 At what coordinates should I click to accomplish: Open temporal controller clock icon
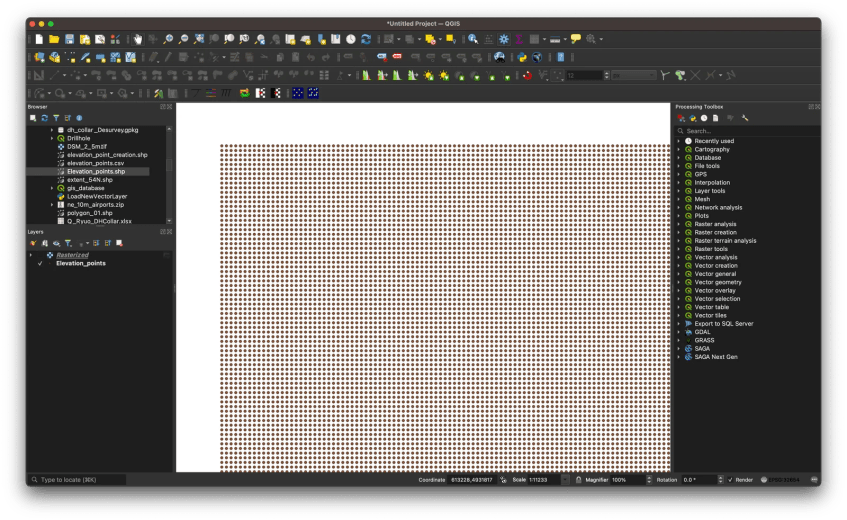[x=351, y=39]
